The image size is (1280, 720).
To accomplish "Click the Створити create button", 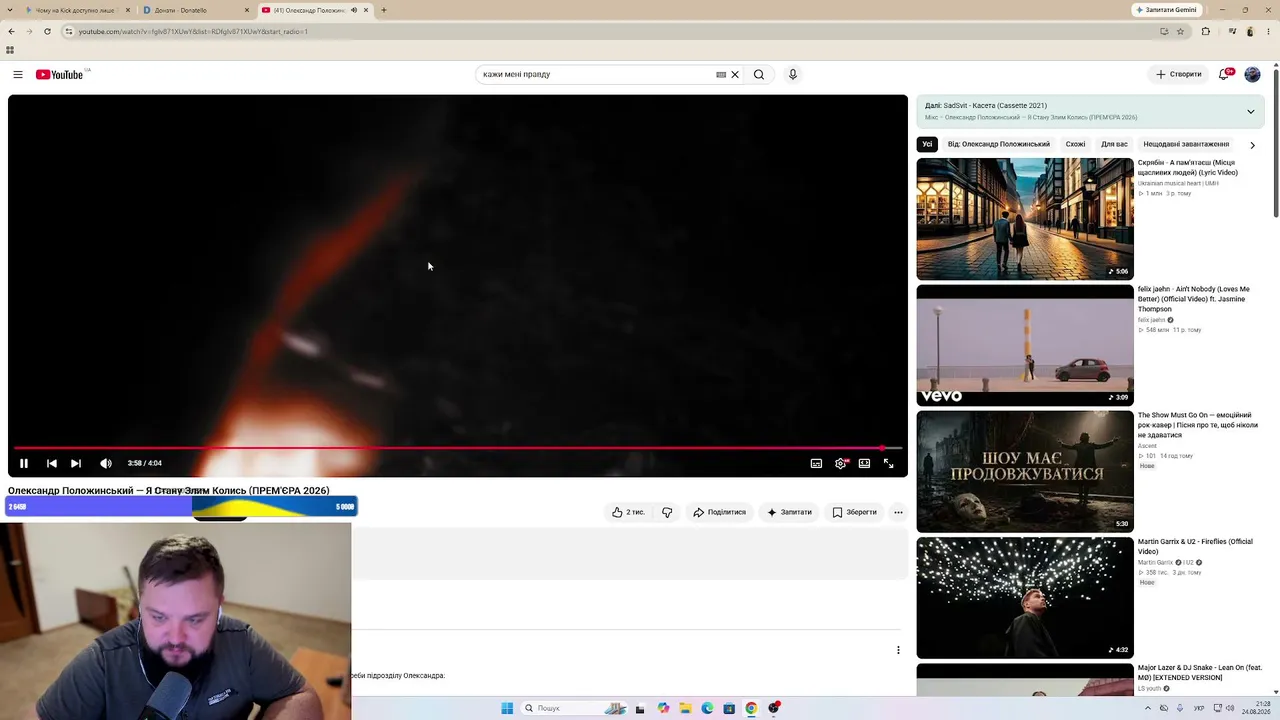I will (x=1179, y=74).
